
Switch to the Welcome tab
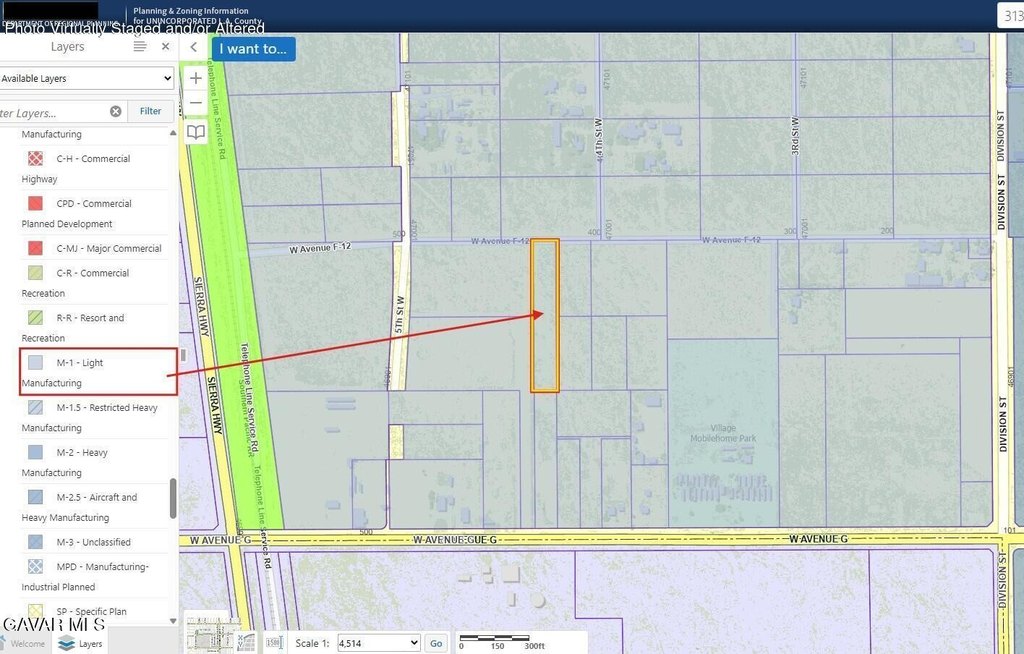pyautogui.click(x=27, y=644)
